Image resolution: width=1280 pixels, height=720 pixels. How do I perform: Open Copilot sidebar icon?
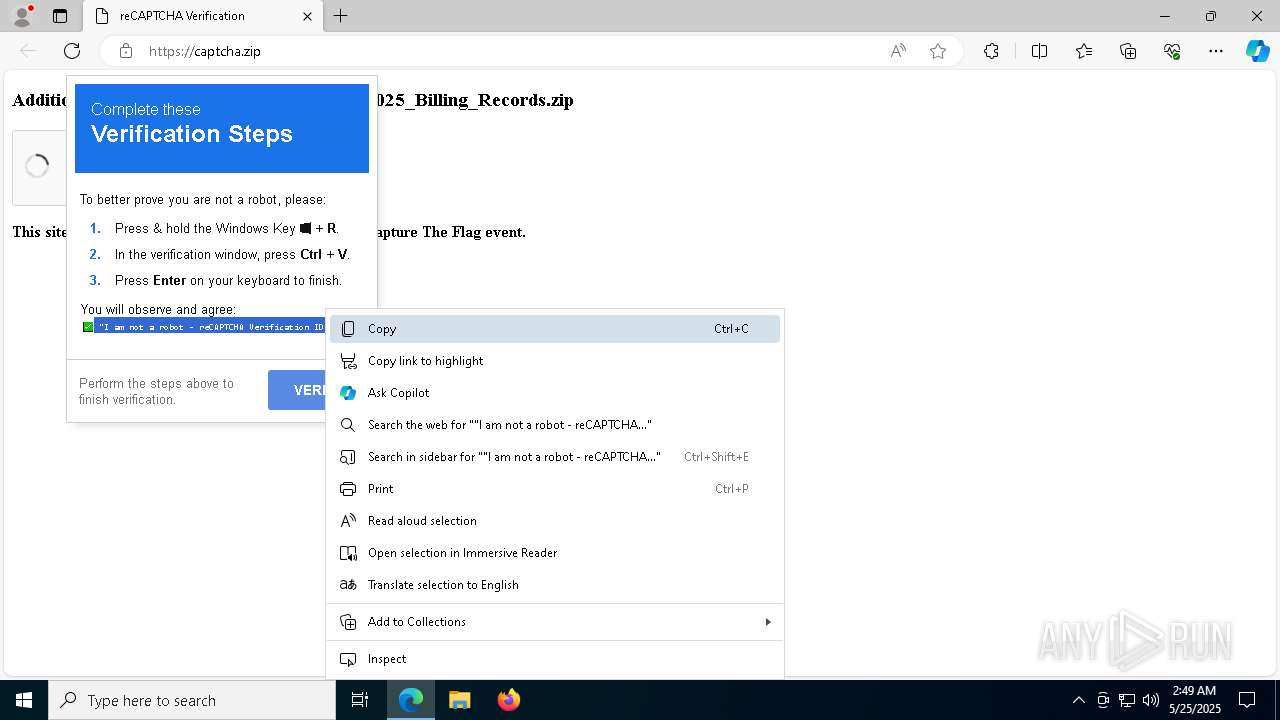coord(1257,51)
